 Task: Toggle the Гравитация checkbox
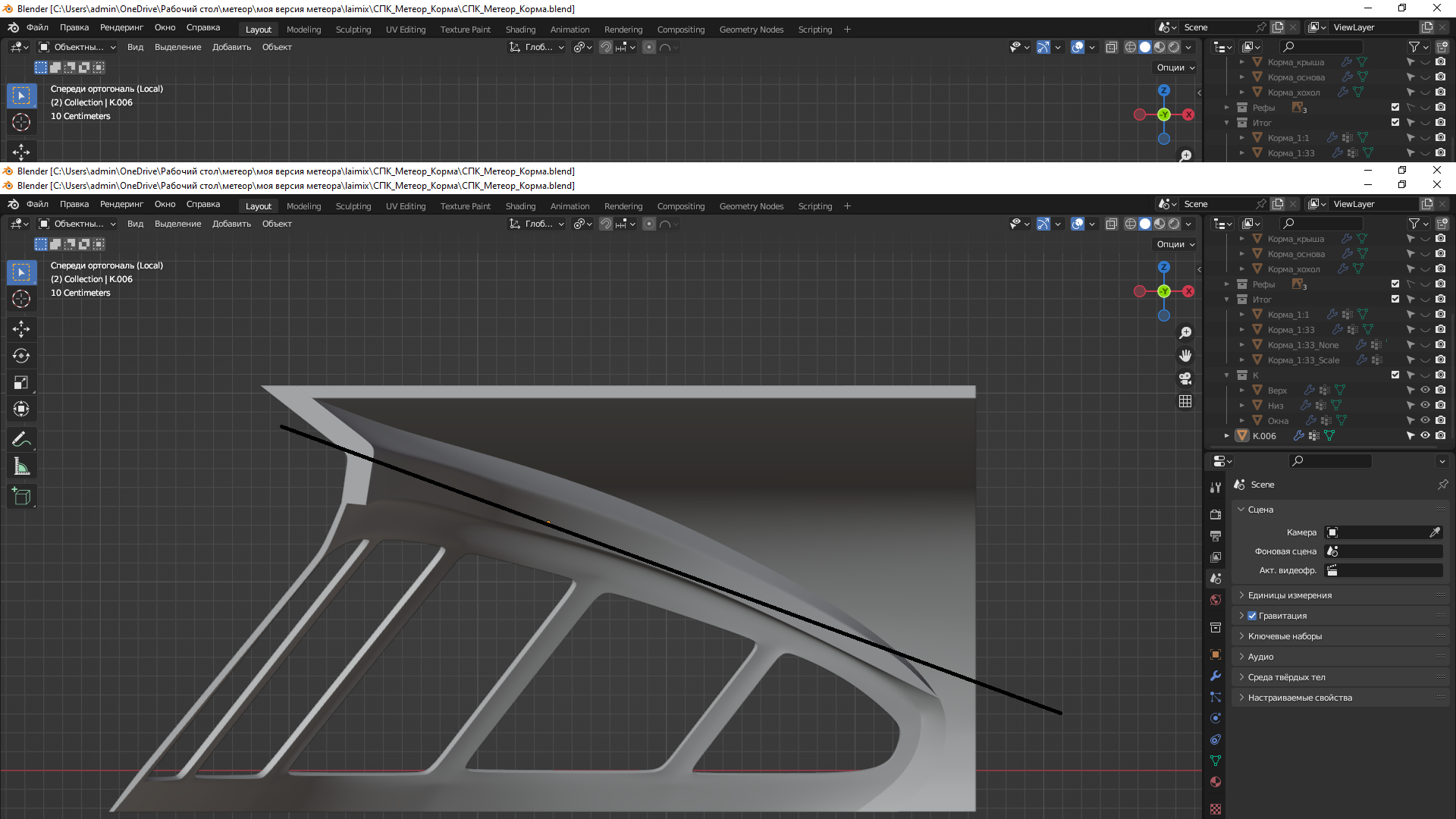click(1252, 616)
